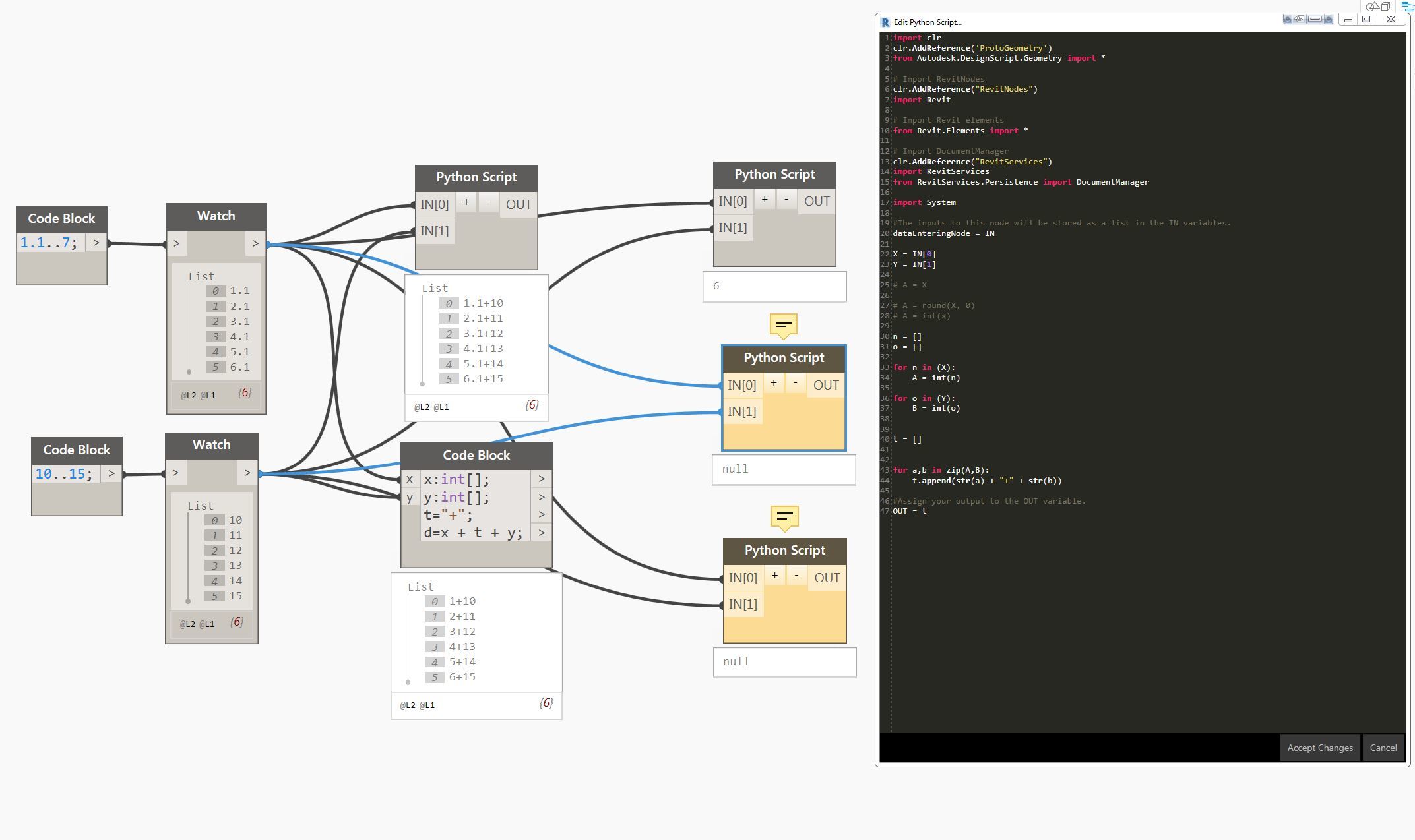
Task: Click the 1.1..7 code text field
Action: 49,243
